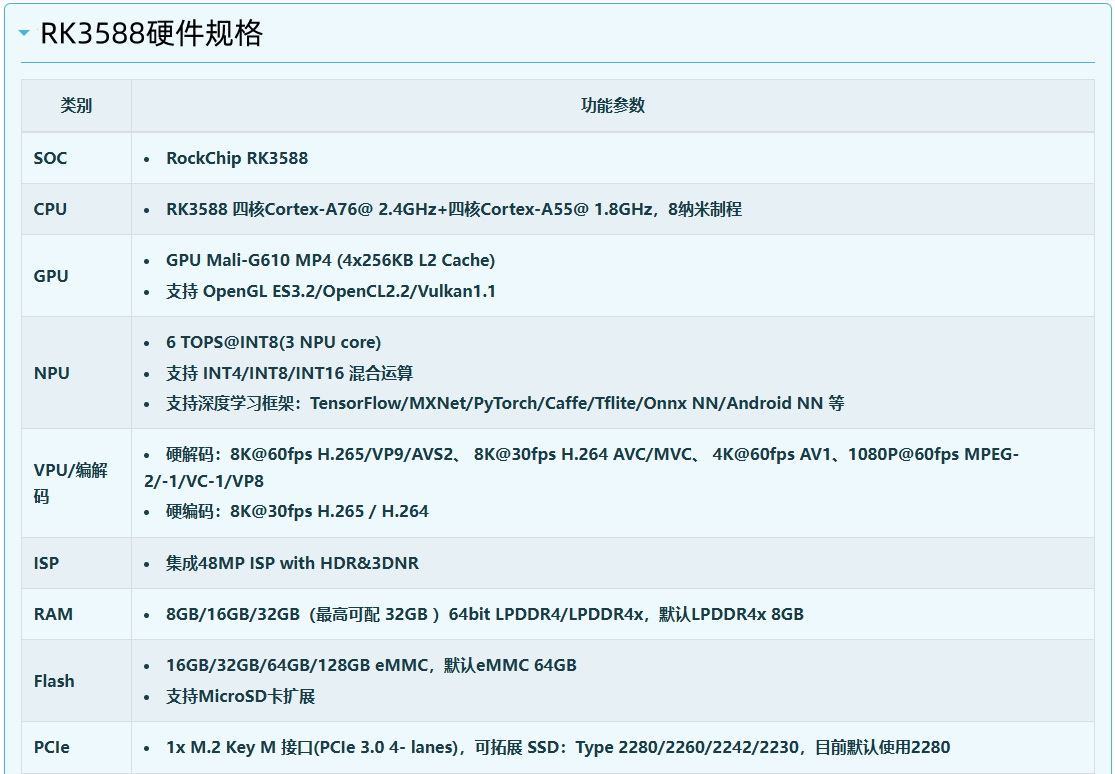Click the 硬编码 8K@30fps H.265 line
Viewport: 1115px width, 774px height.
pyautogui.click(x=297, y=511)
